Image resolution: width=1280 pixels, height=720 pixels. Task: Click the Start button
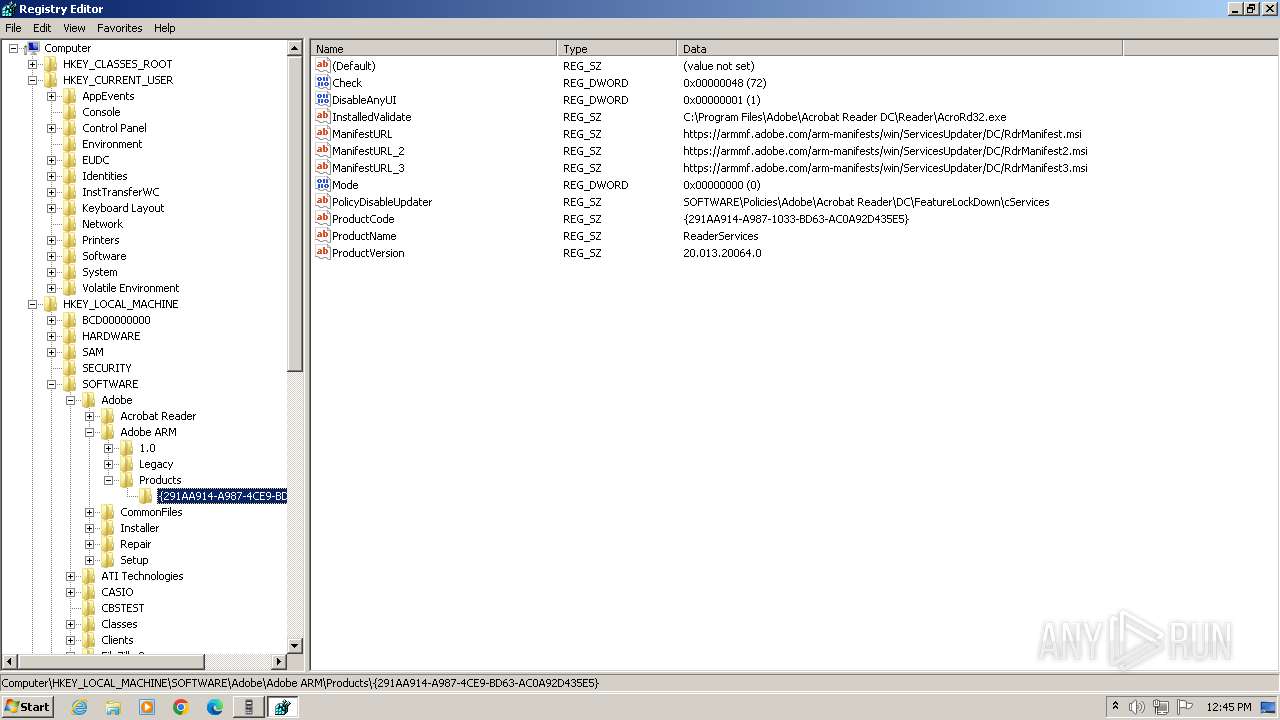27,706
